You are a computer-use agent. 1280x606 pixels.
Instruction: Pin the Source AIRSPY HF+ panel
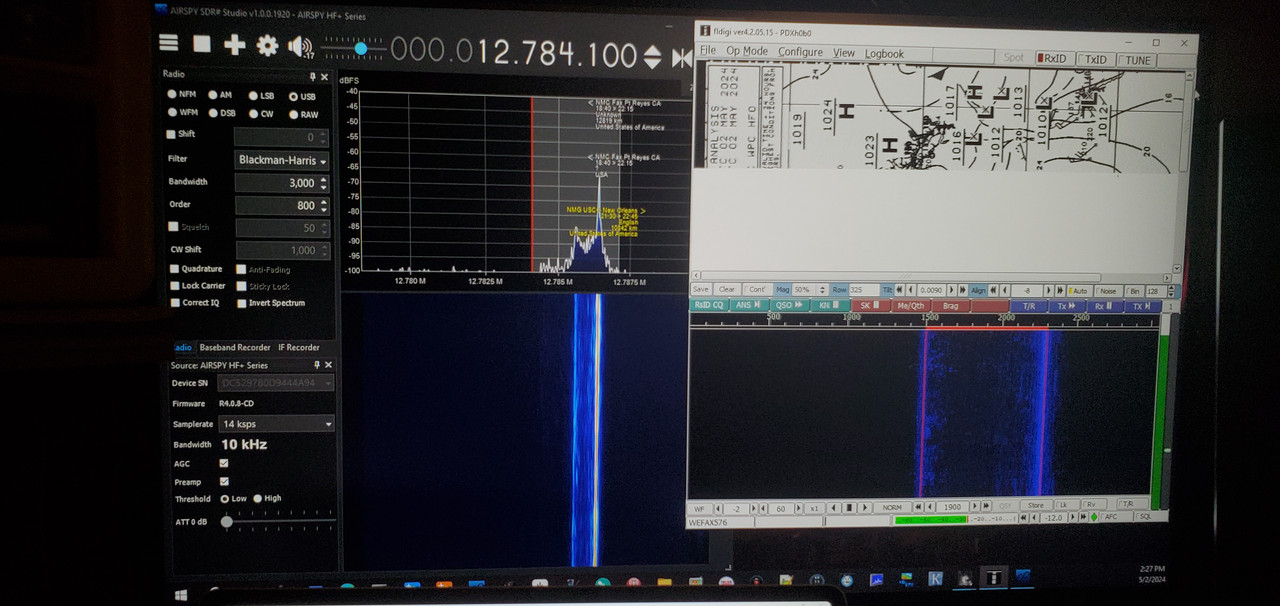point(317,365)
